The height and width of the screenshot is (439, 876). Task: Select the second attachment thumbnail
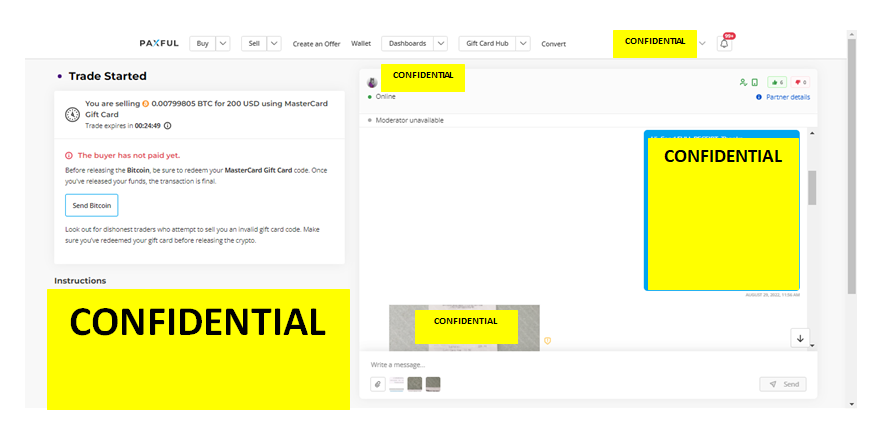coord(415,384)
